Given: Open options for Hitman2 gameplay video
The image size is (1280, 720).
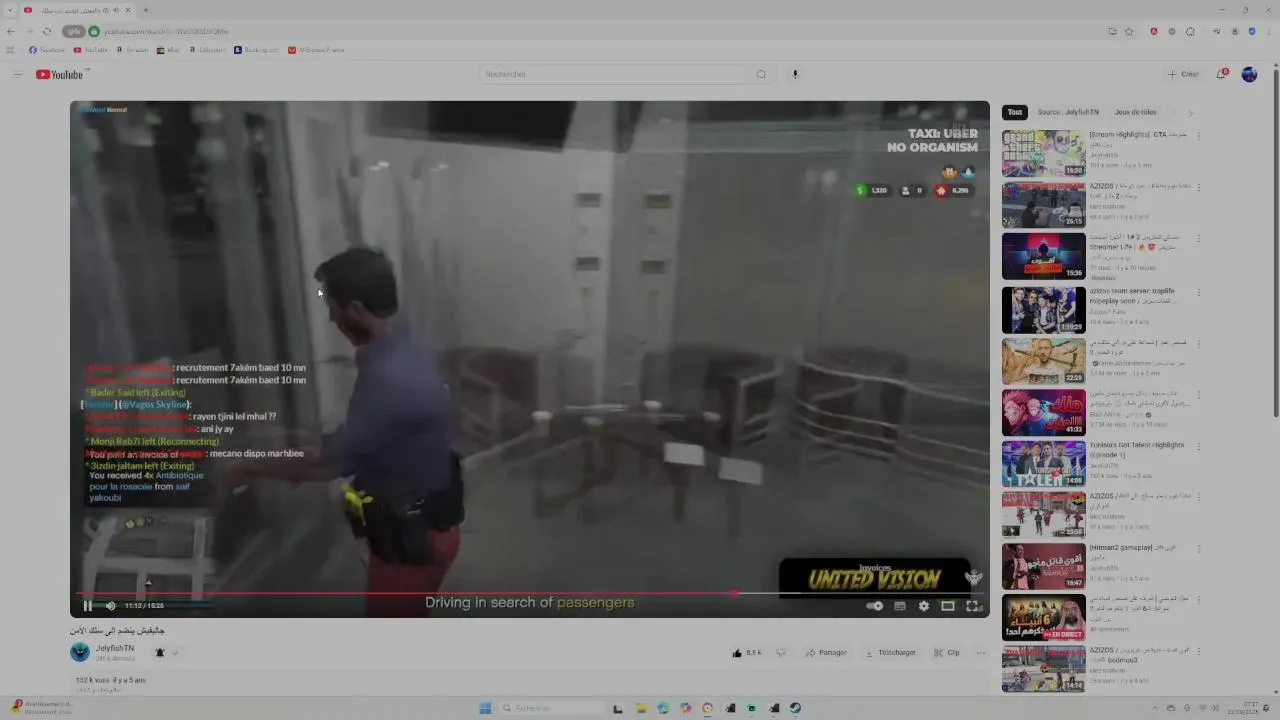Looking at the screenshot, I should point(1199,548).
